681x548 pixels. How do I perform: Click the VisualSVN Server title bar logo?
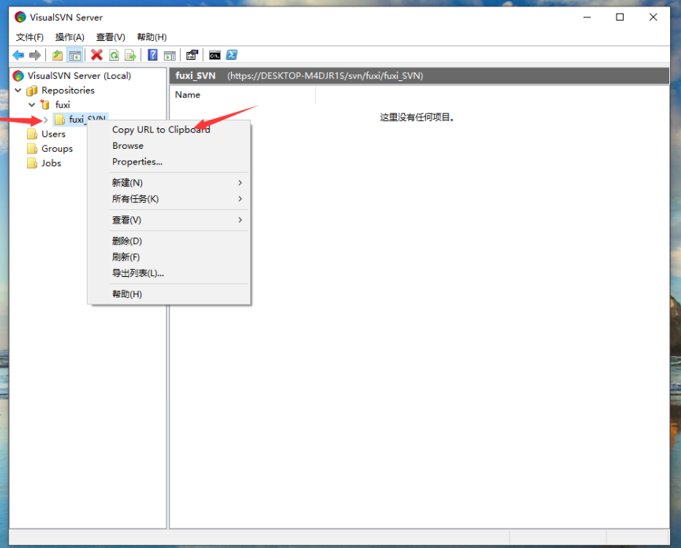20,17
